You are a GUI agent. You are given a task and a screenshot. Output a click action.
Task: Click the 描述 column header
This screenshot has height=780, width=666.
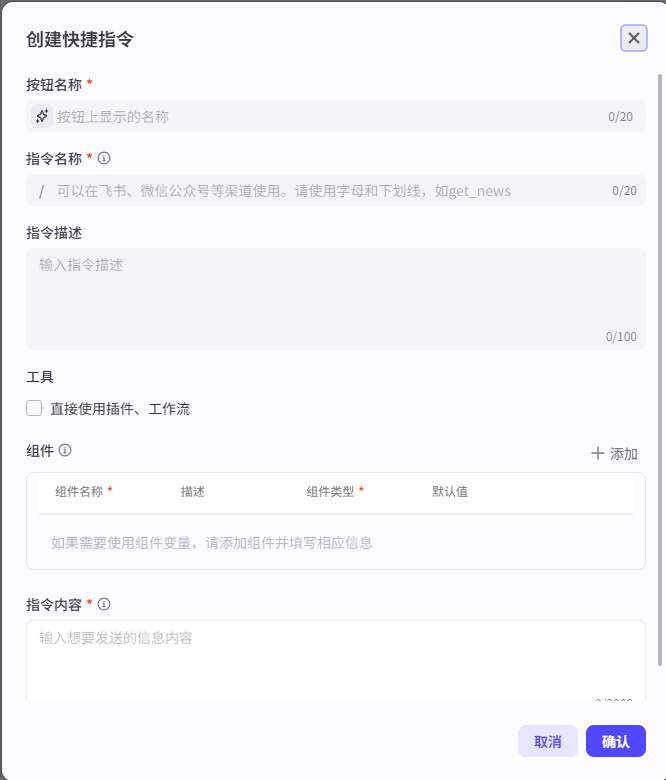click(193, 491)
